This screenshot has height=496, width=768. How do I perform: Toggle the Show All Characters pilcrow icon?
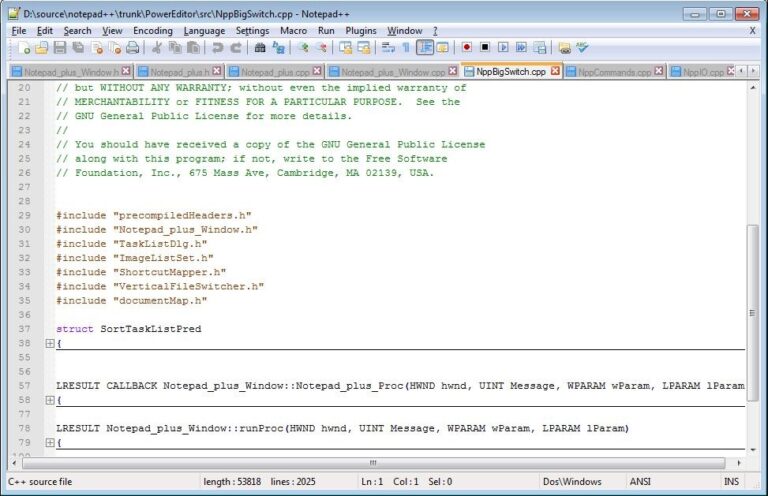click(406, 47)
